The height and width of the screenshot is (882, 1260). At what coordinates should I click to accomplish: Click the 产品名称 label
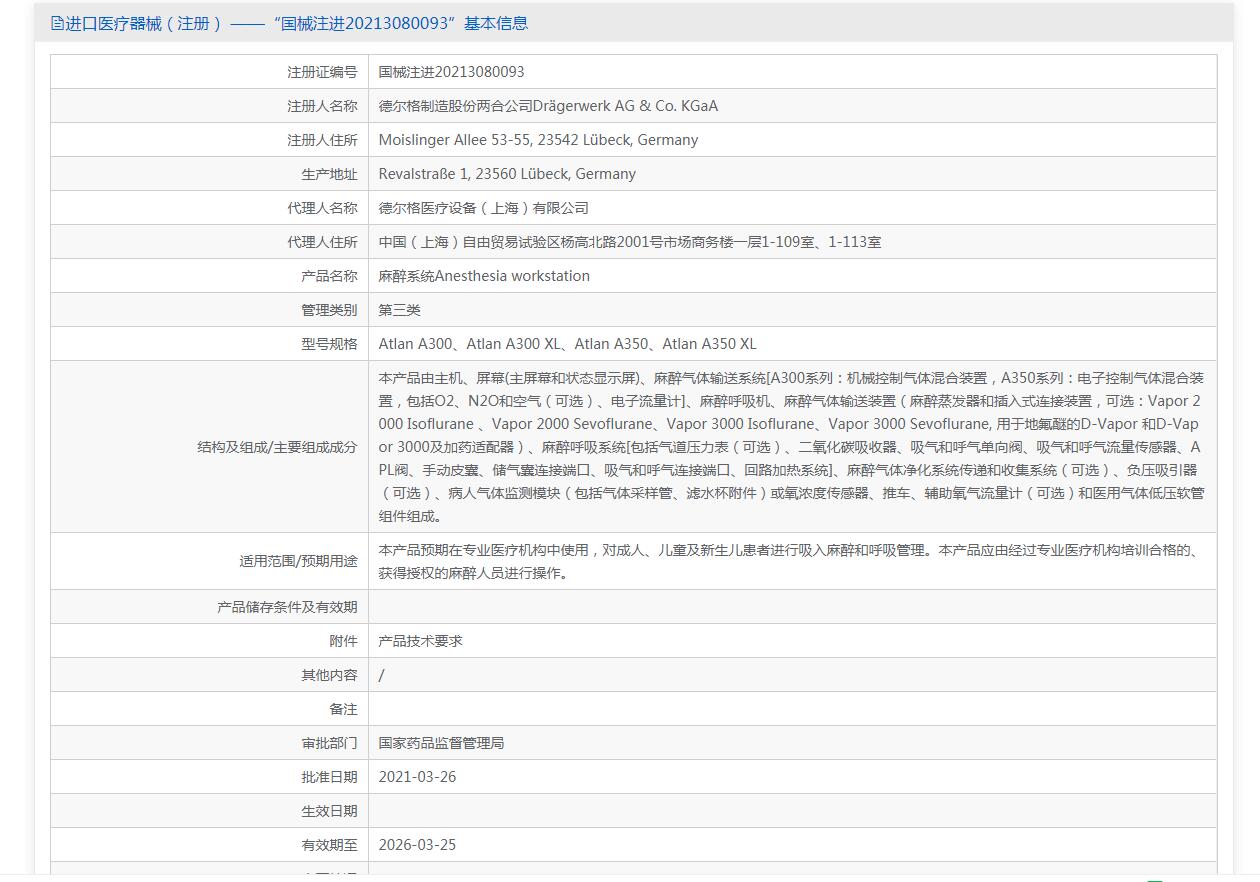329,276
